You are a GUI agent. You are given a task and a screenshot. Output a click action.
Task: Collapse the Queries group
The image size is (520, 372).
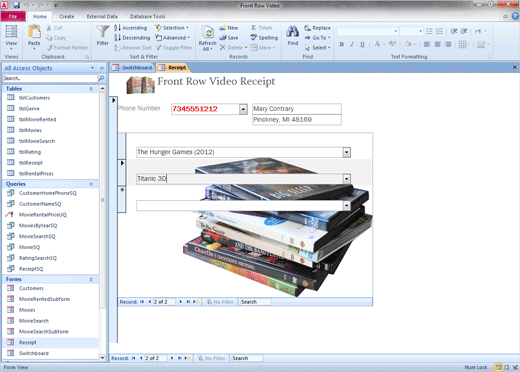pyautogui.click(x=91, y=184)
